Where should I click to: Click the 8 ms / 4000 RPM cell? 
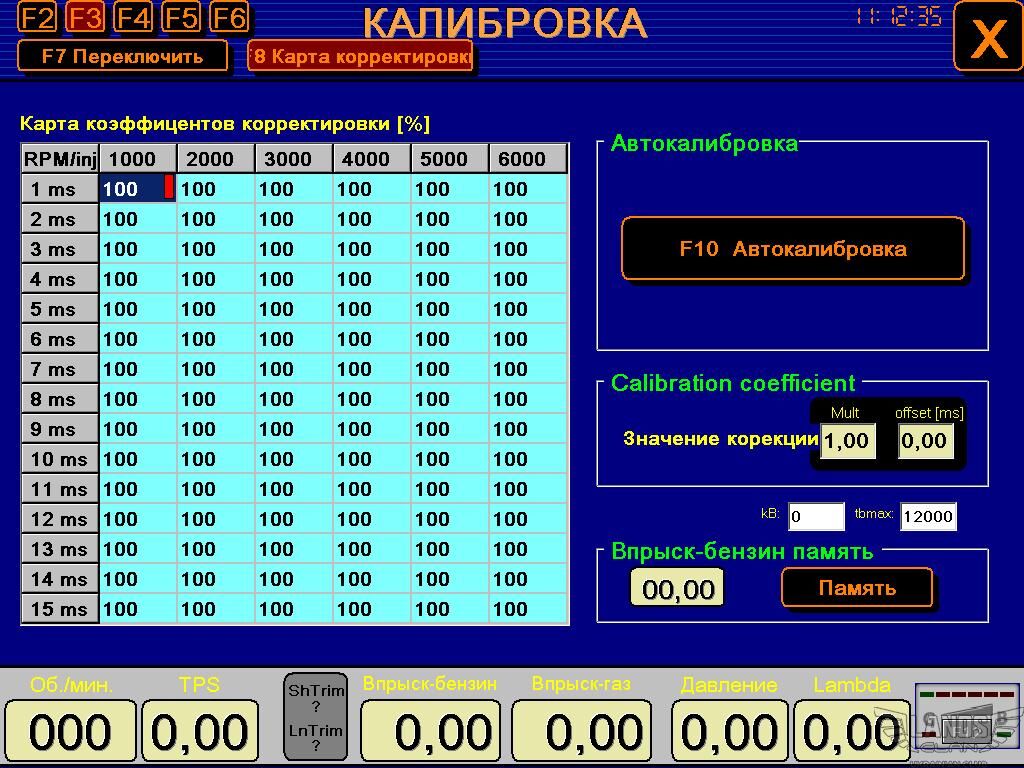click(x=371, y=399)
